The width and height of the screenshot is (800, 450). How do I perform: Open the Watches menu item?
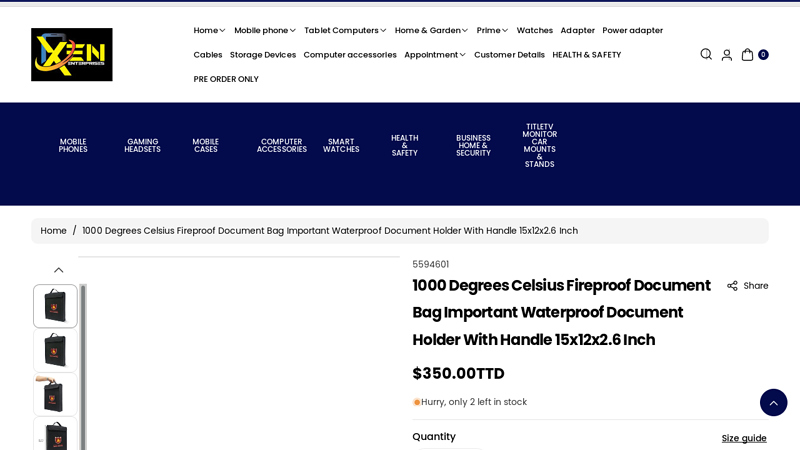pos(534,30)
